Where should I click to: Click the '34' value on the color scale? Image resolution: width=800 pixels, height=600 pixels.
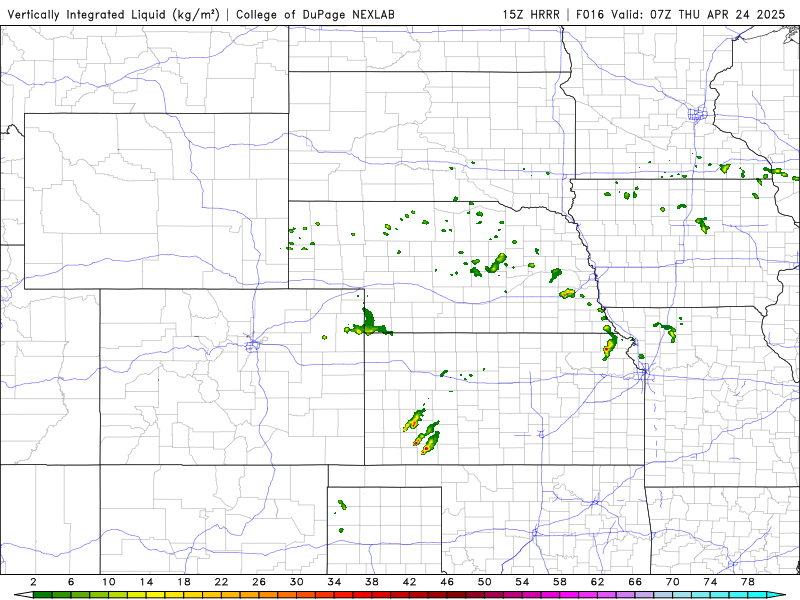pyautogui.click(x=334, y=582)
